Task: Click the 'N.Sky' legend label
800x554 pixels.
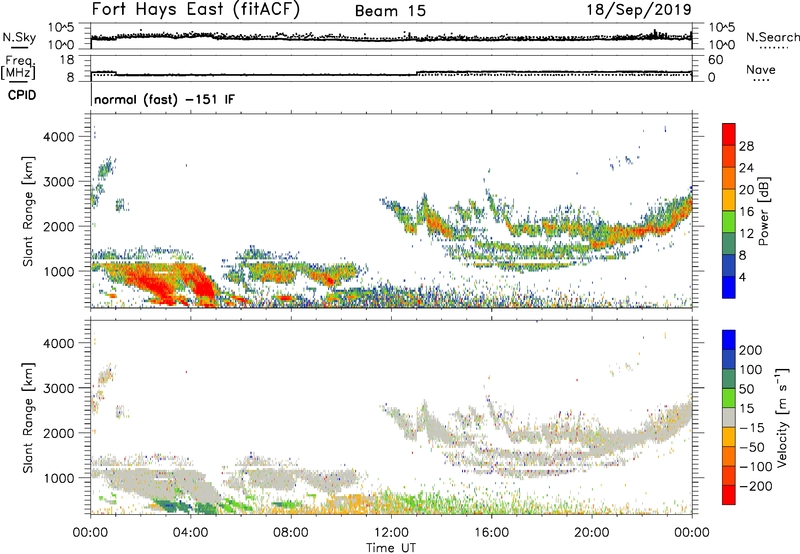Action: point(19,38)
